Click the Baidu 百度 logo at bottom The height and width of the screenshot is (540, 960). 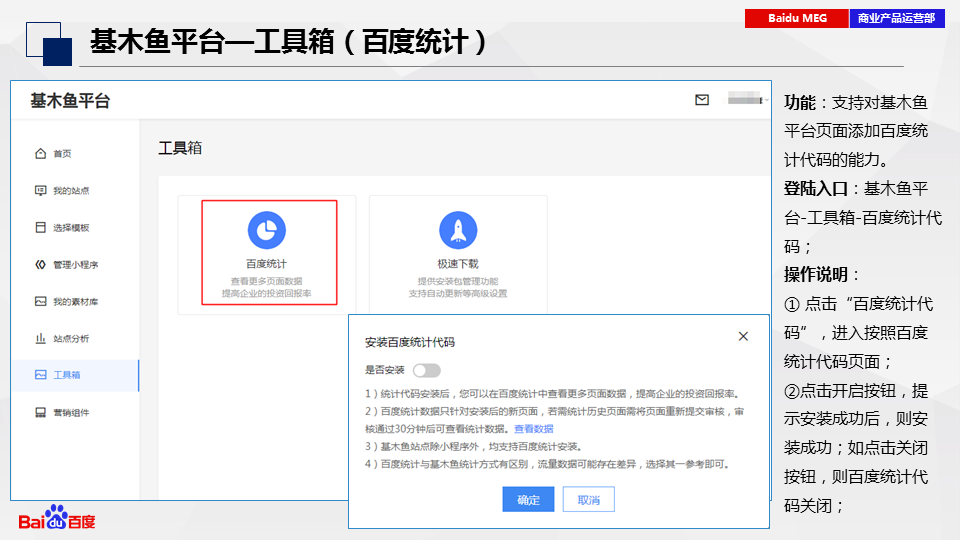(x=57, y=518)
